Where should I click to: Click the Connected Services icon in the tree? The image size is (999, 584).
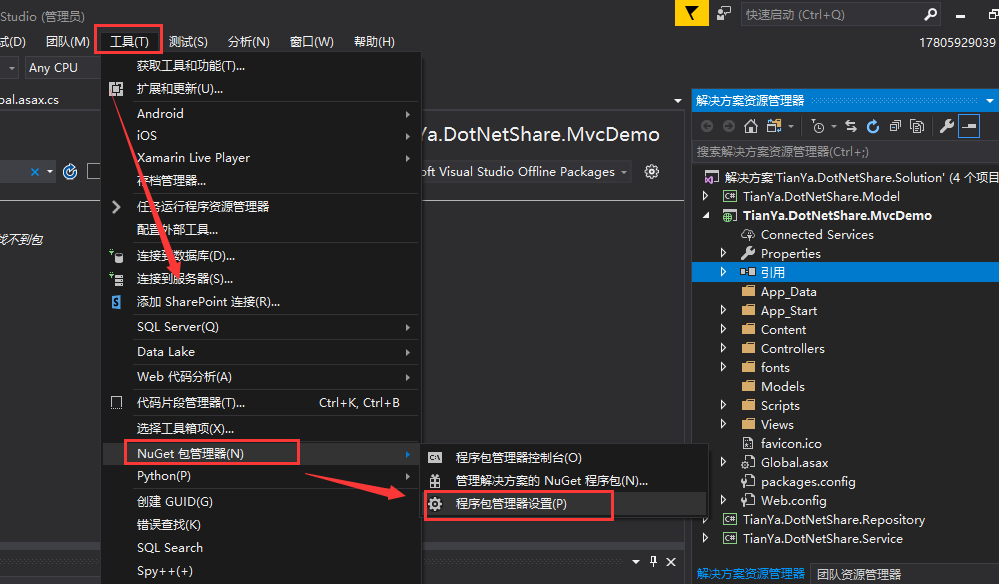[x=748, y=234]
